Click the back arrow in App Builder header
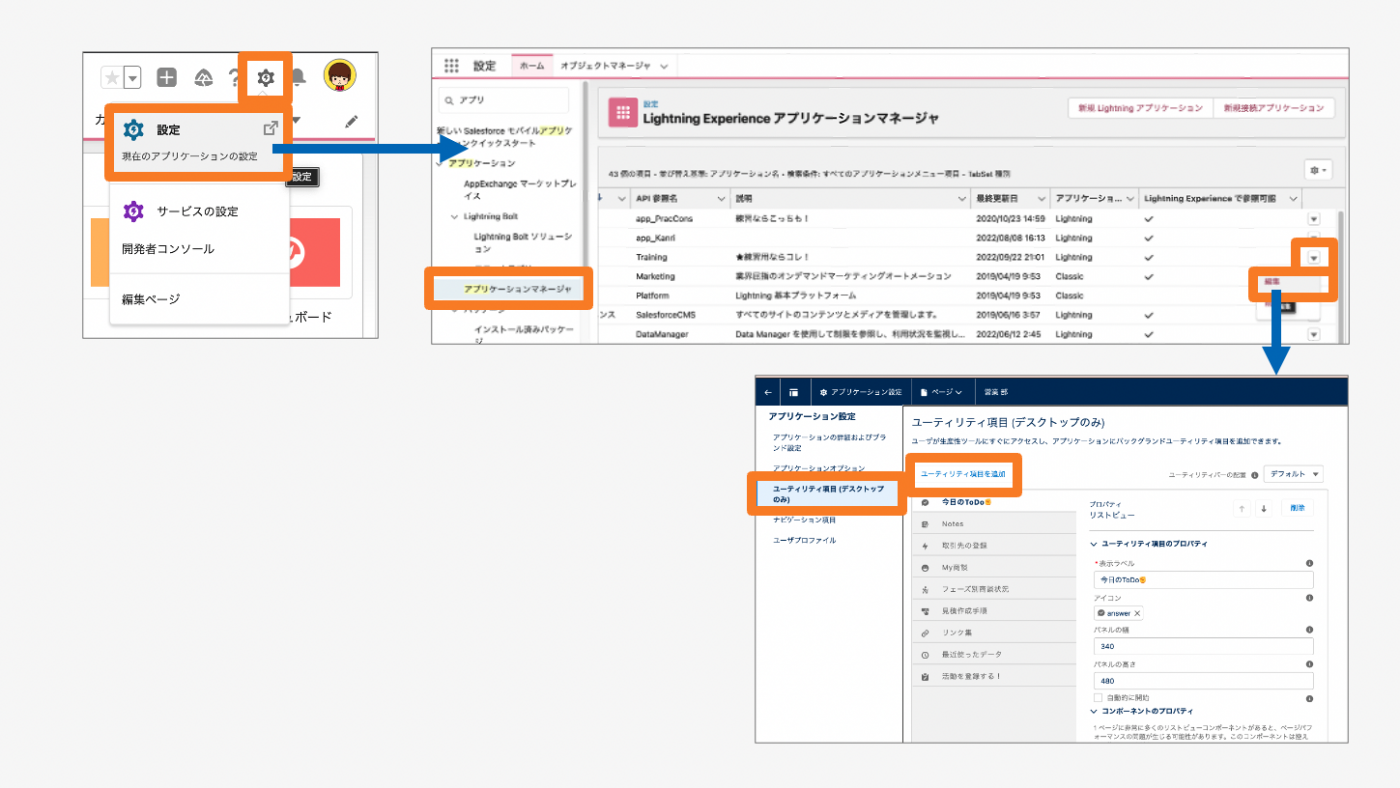The image size is (1400, 788). (768, 392)
